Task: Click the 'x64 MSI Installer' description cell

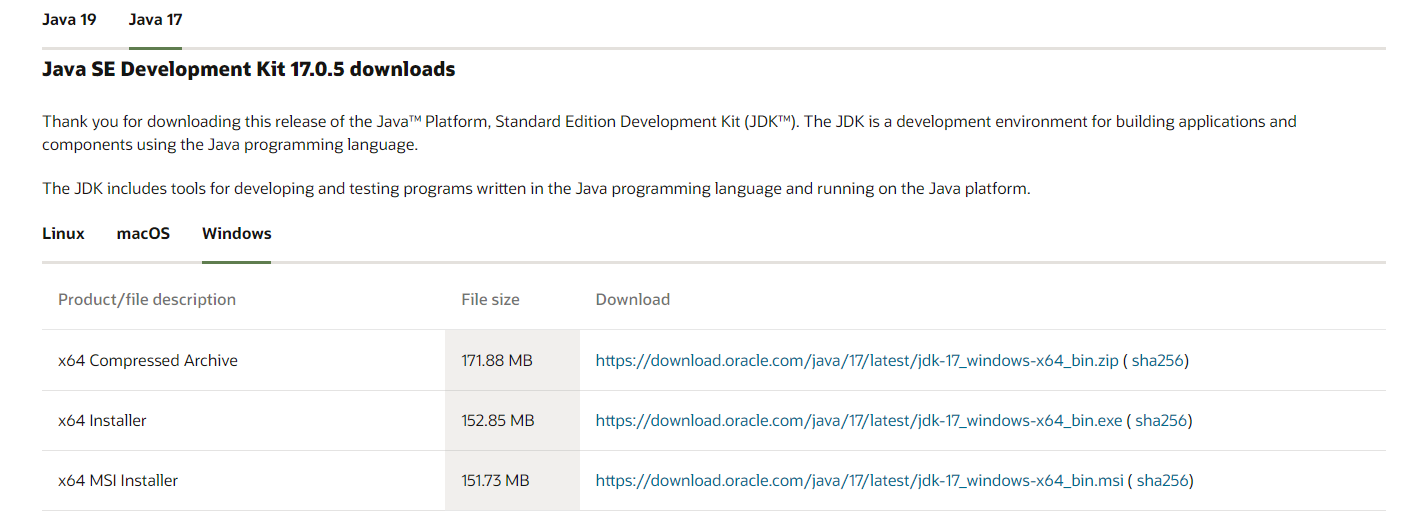Action: tap(244, 481)
